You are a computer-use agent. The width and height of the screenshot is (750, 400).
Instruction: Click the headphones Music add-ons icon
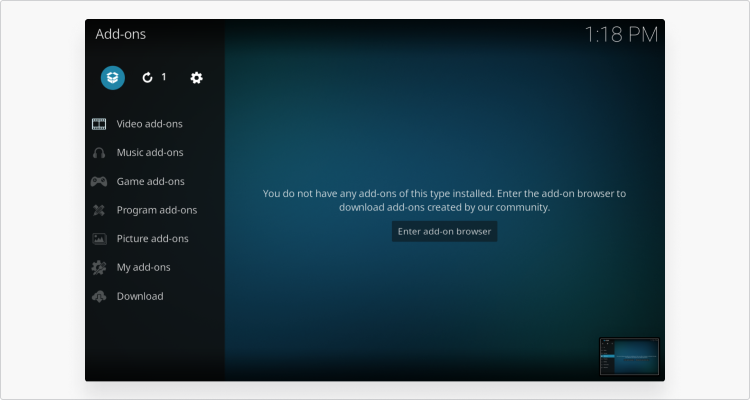click(99, 153)
